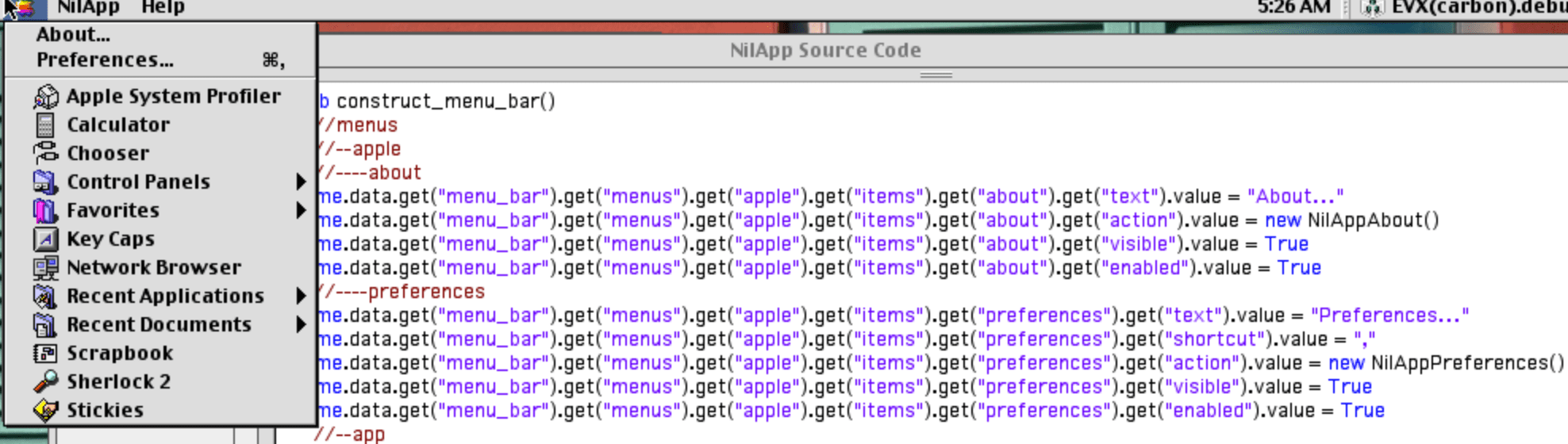The height and width of the screenshot is (444, 1568).
Task: Select the Calculator menu label
Action: point(118,124)
